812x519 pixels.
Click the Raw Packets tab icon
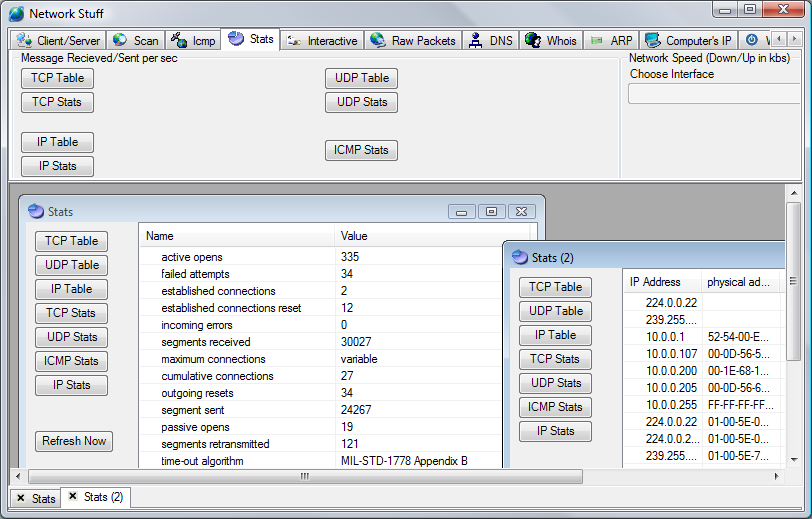[378, 40]
